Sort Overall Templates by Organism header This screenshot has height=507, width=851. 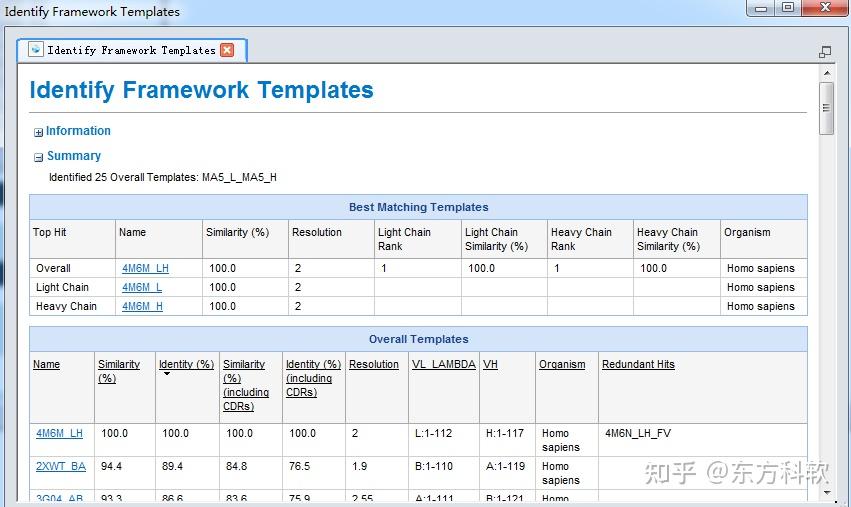[x=562, y=364]
